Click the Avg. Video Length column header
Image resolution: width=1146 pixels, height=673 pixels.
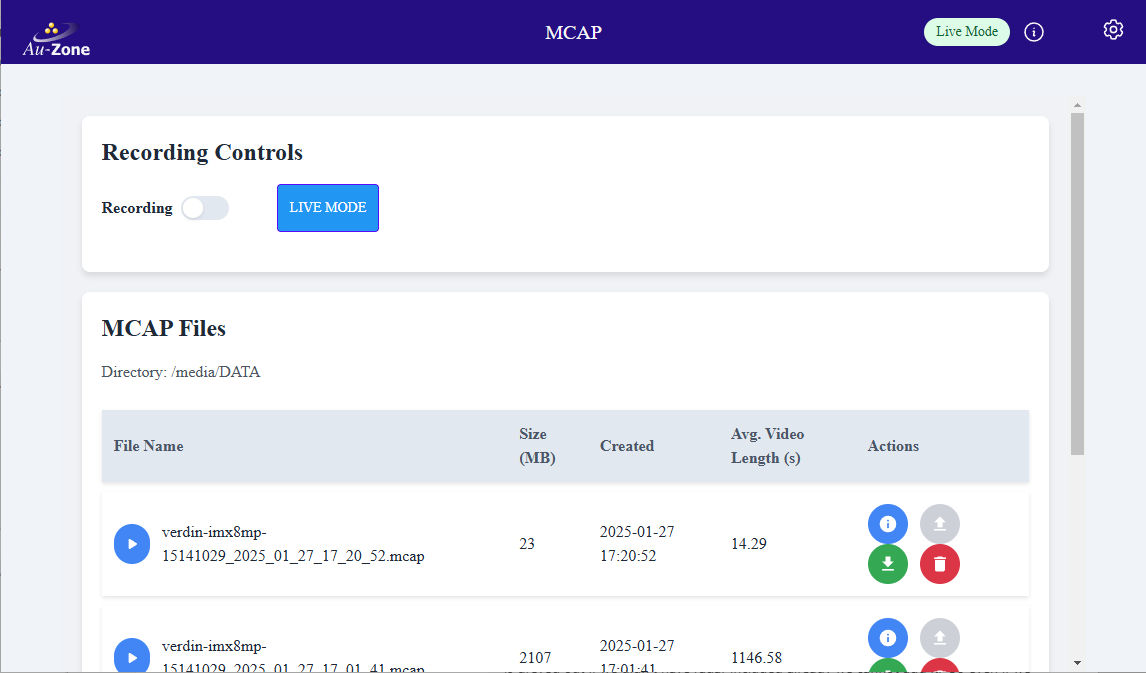(x=767, y=446)
